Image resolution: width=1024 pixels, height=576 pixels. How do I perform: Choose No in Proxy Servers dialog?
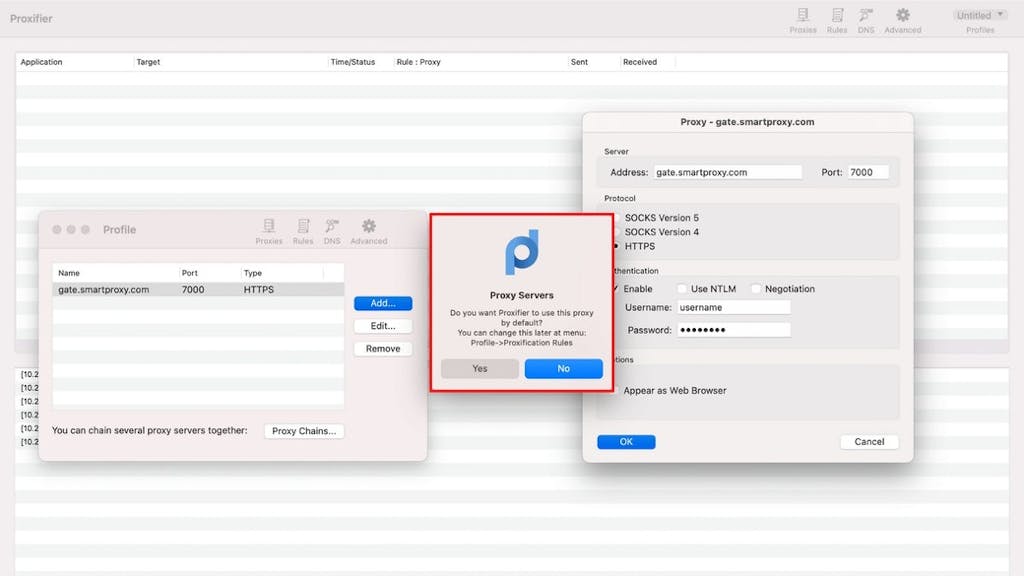(x=564, y=368)
